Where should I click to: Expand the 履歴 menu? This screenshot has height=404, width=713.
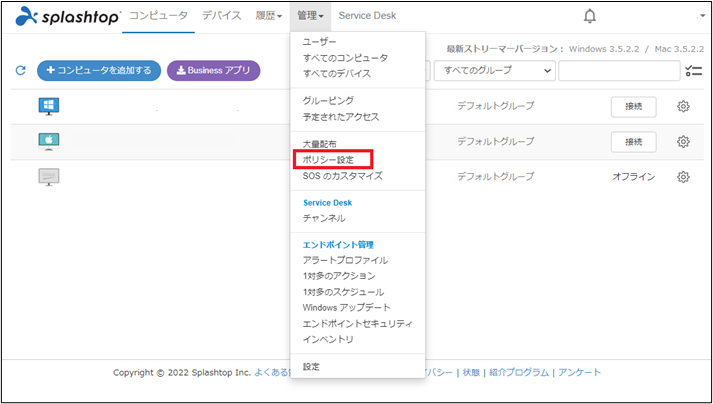[x=269, y=16]
